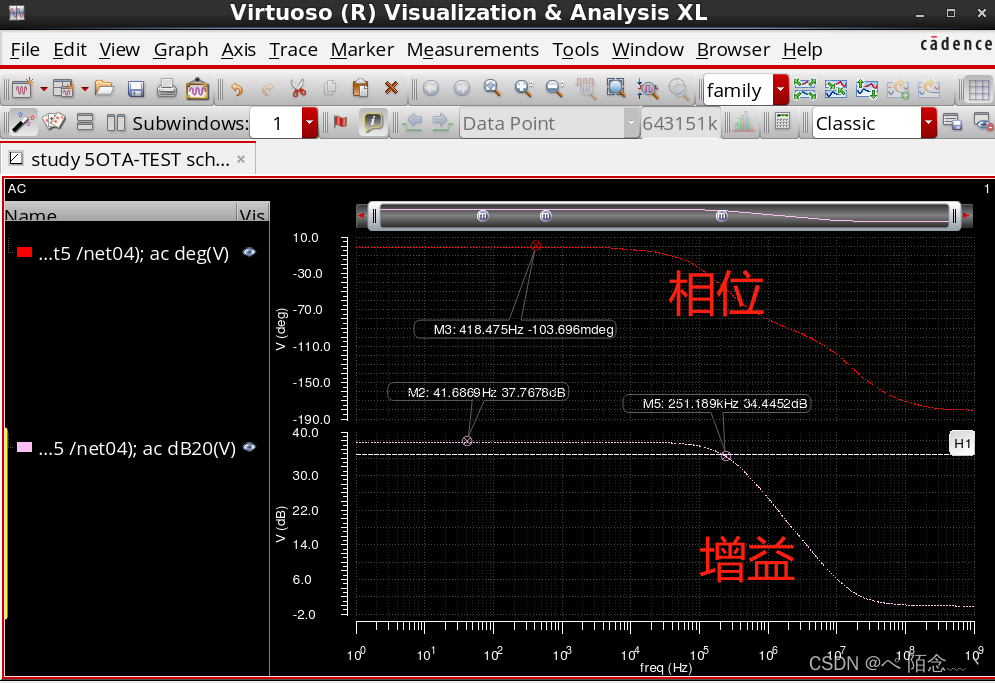The height and width of the screenshot is (683, 995).
Task: Copy the selected trace
Action: pyautogui.click(x=329, y=89)
